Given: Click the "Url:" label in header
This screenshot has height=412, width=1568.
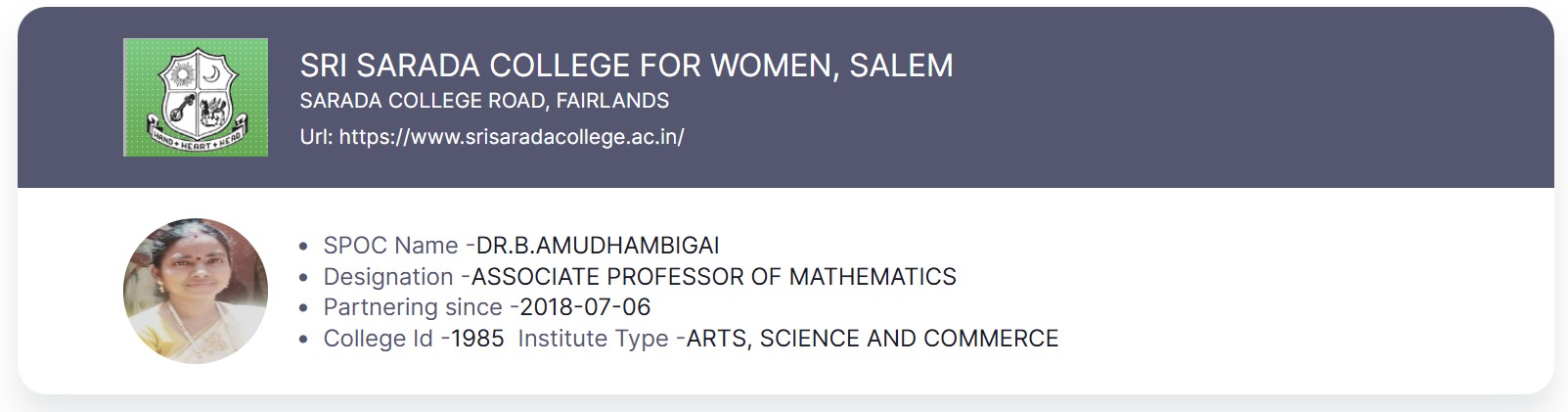Looking at the screenshot, I should pyautogui.click(x=316, y=137).
